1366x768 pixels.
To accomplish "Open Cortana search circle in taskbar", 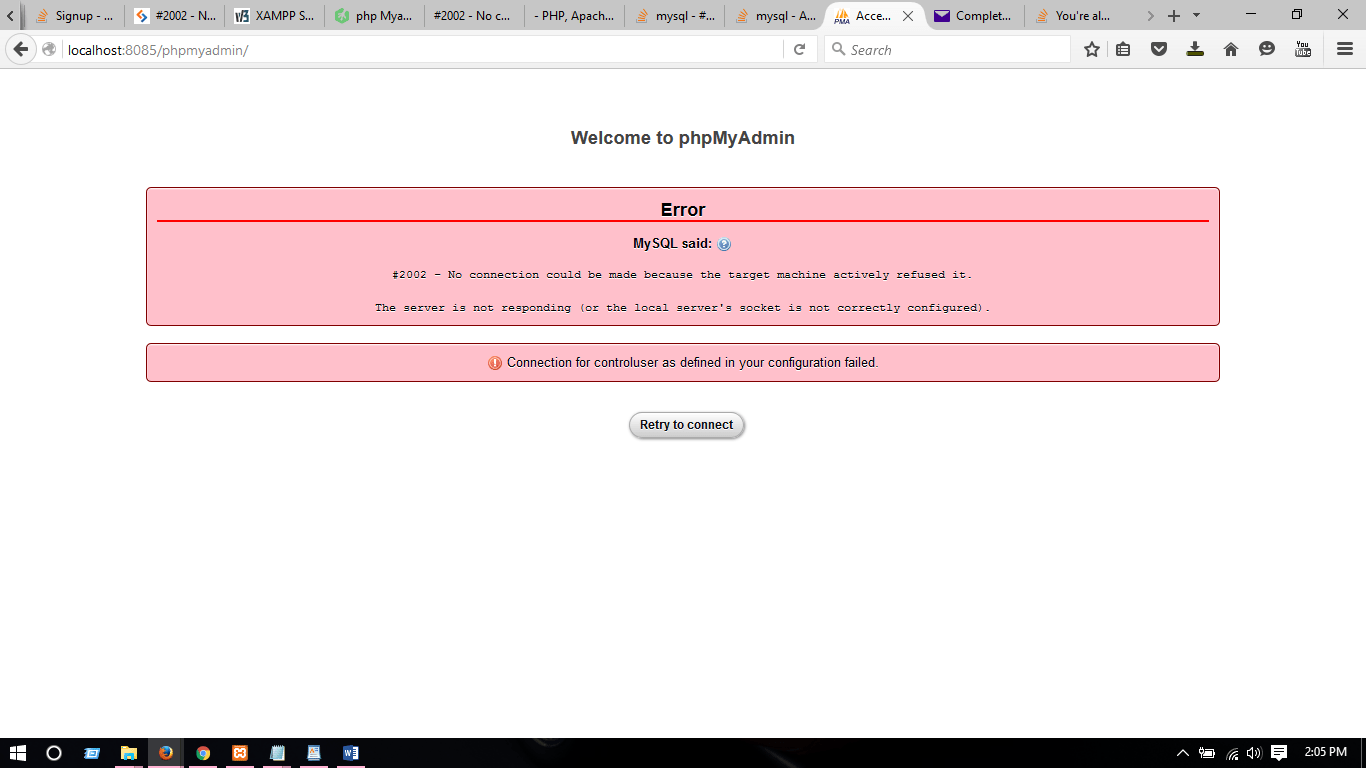I will click(x=54, y=753).
